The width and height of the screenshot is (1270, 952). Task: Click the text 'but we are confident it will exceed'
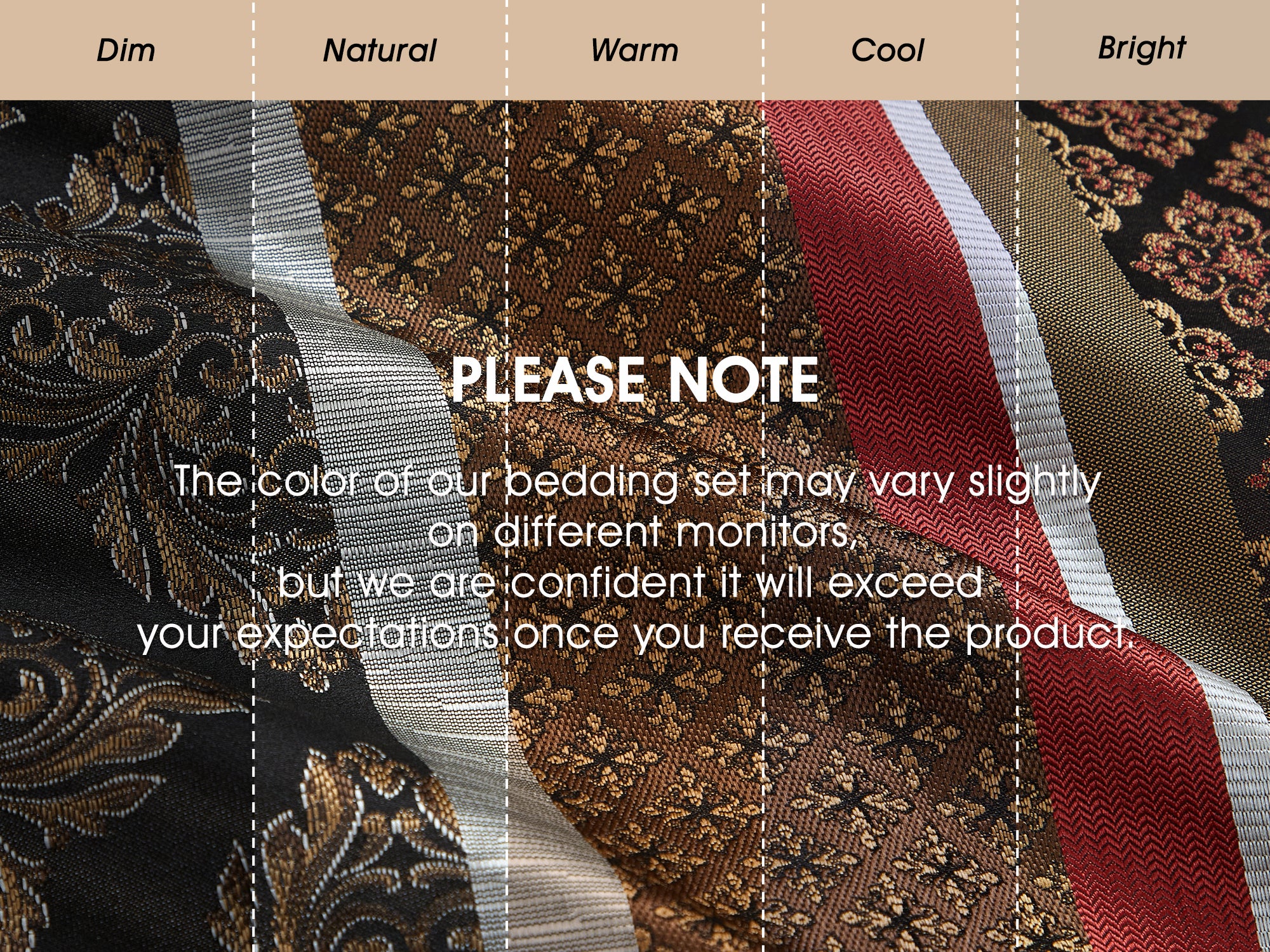tap(630, 582)
